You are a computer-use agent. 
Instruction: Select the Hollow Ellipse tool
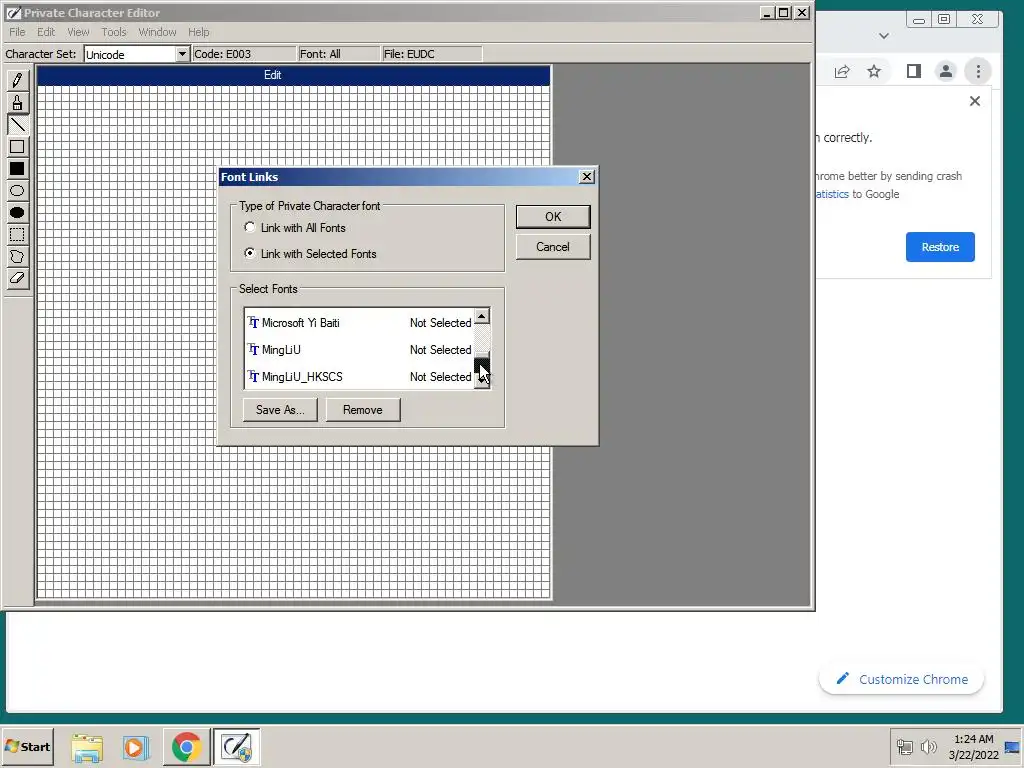click(x=17, y=191)
